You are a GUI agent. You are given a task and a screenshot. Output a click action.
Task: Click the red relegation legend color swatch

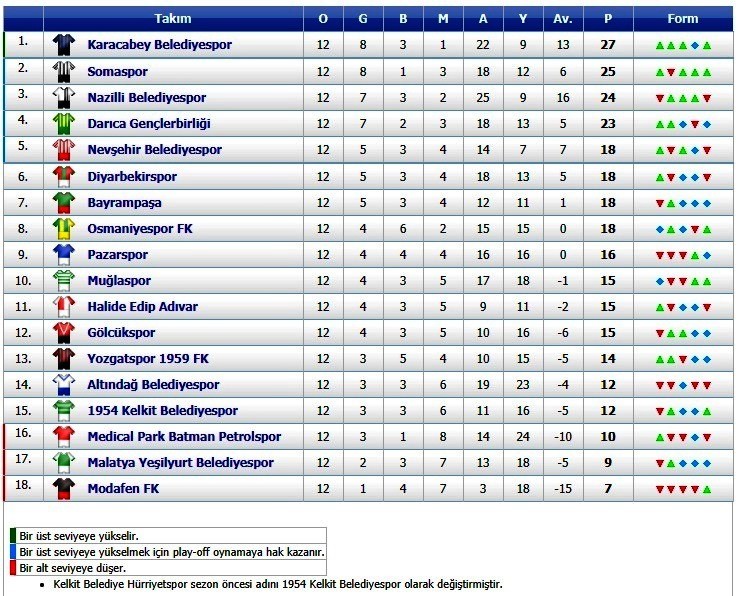pyautogui.click(x=13, y=568)
